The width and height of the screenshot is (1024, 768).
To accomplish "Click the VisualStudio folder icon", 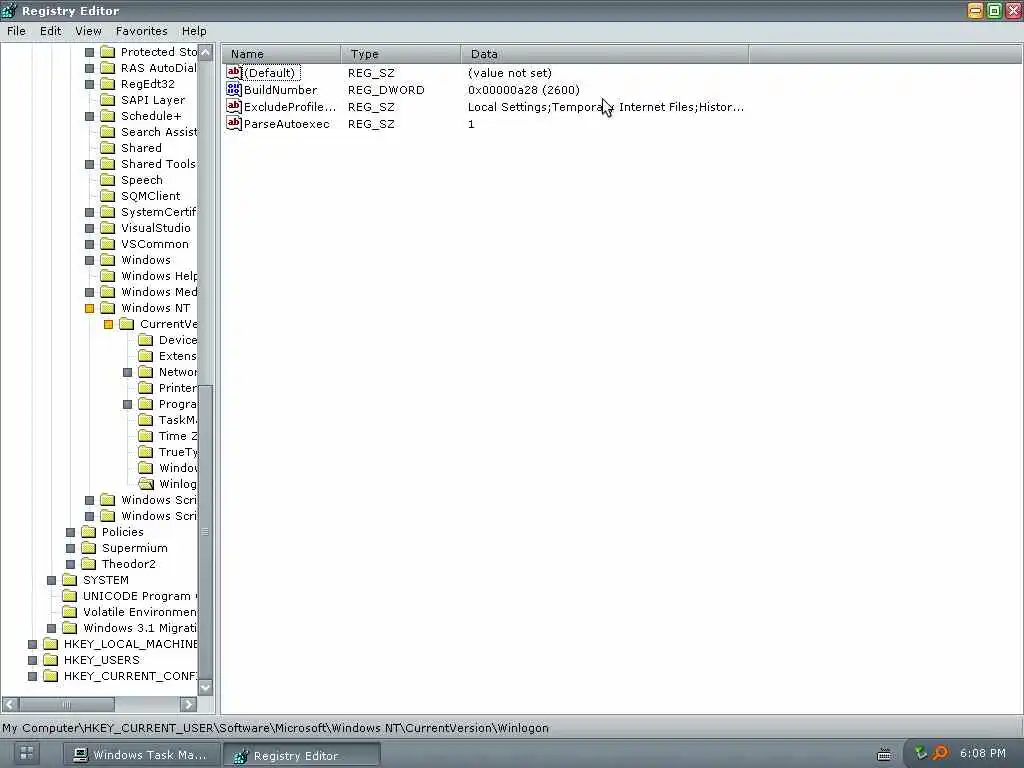I will [x=108, y=228].
